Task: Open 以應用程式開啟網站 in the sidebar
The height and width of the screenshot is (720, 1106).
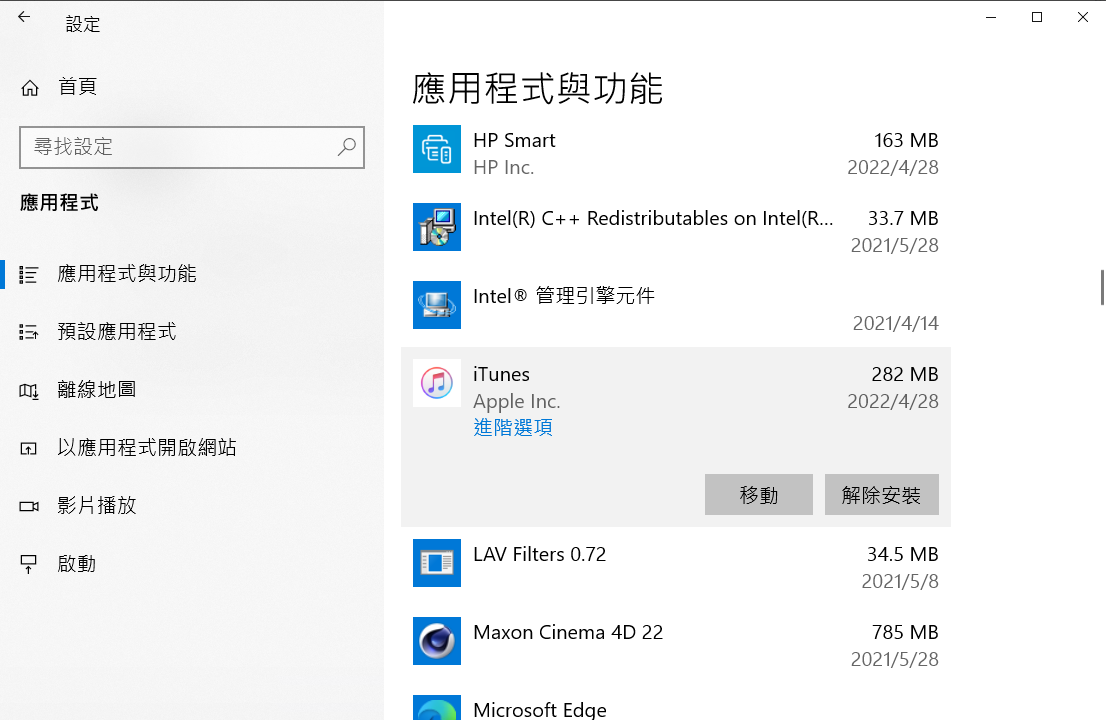Action: click(x=147, y=447)
